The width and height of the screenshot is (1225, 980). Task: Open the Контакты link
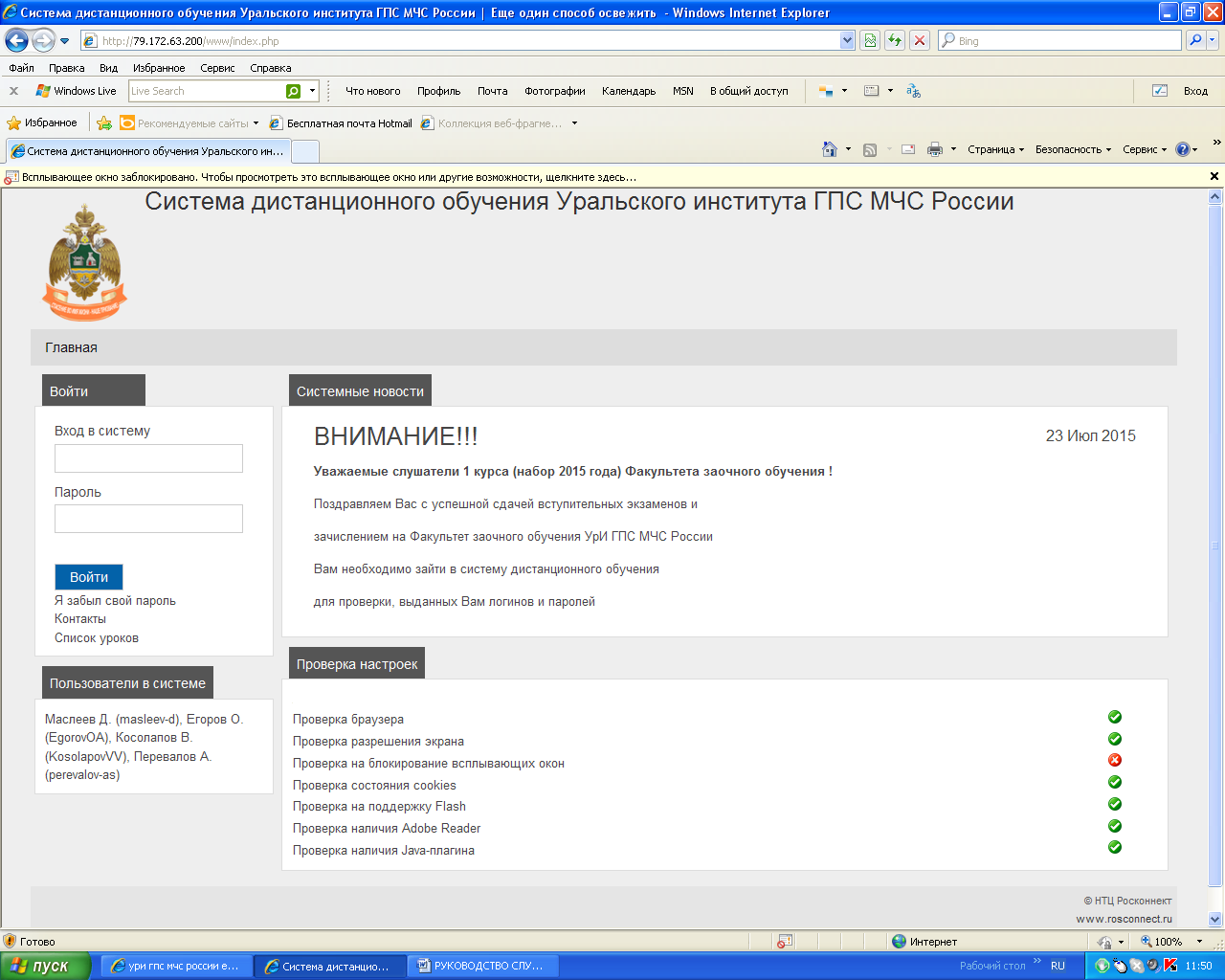pyautogui.click(x=80, y=619)
